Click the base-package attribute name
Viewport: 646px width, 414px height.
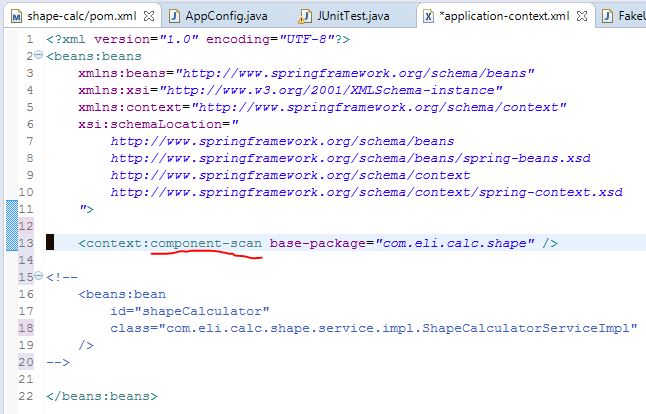tap(318, 243)
